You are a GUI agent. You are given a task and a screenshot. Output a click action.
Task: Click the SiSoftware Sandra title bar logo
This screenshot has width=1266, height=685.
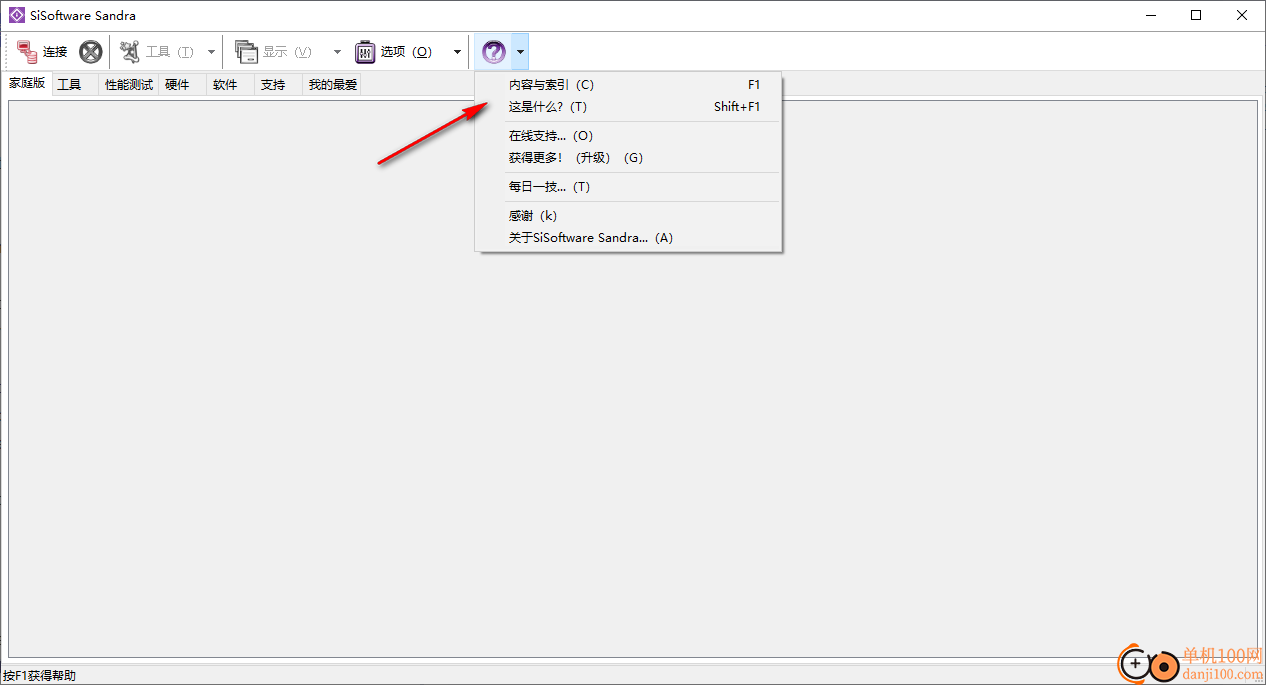pyautogui.click(x=17, y=15)
